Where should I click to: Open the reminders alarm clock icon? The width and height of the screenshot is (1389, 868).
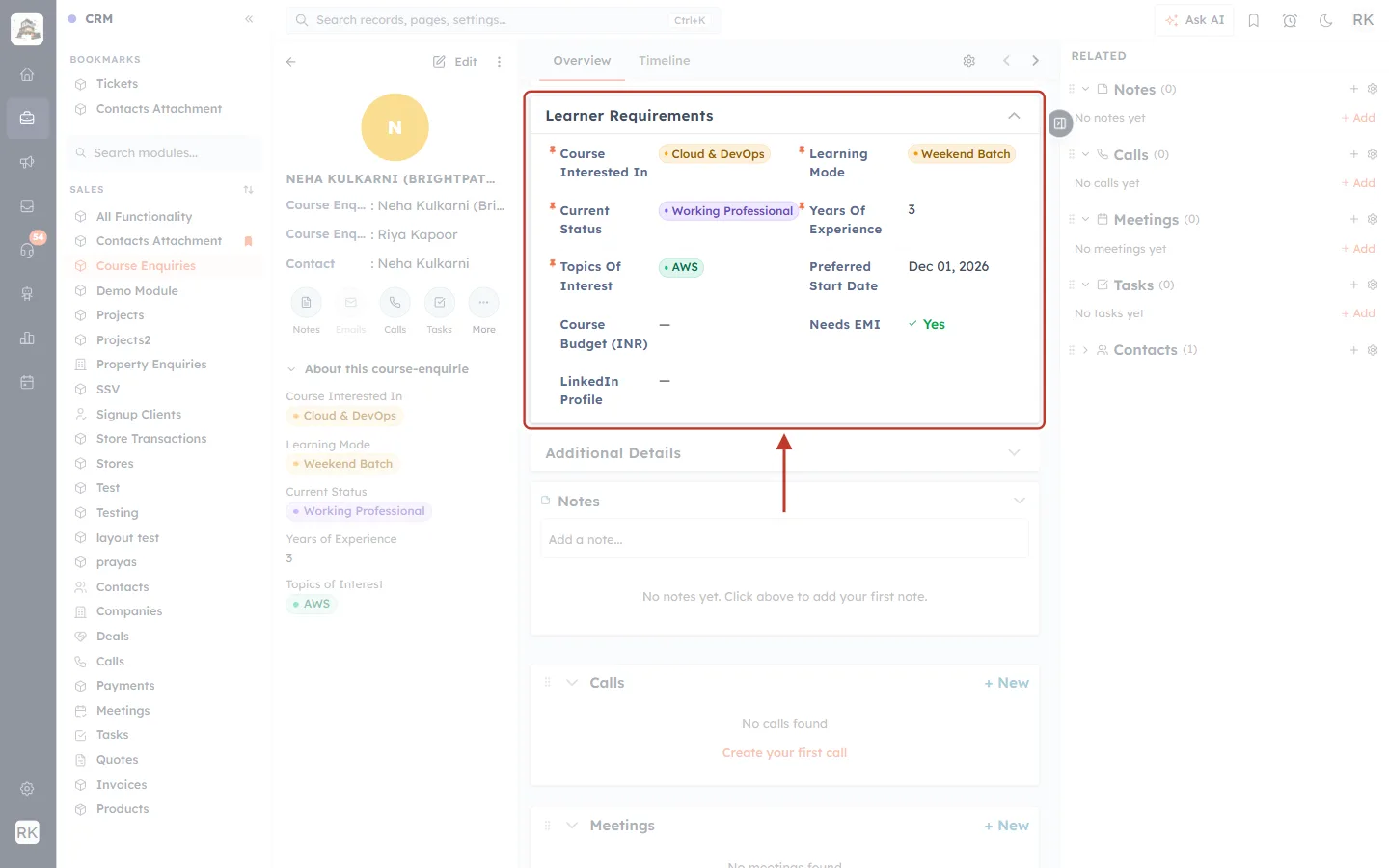pyautogui.click(x=1290, y=20)
